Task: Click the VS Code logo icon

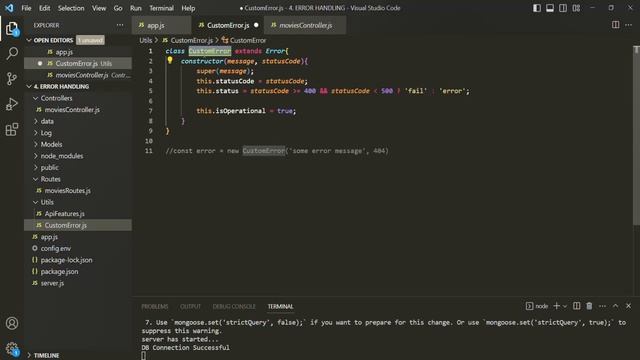Action: (x=9, y=8)
